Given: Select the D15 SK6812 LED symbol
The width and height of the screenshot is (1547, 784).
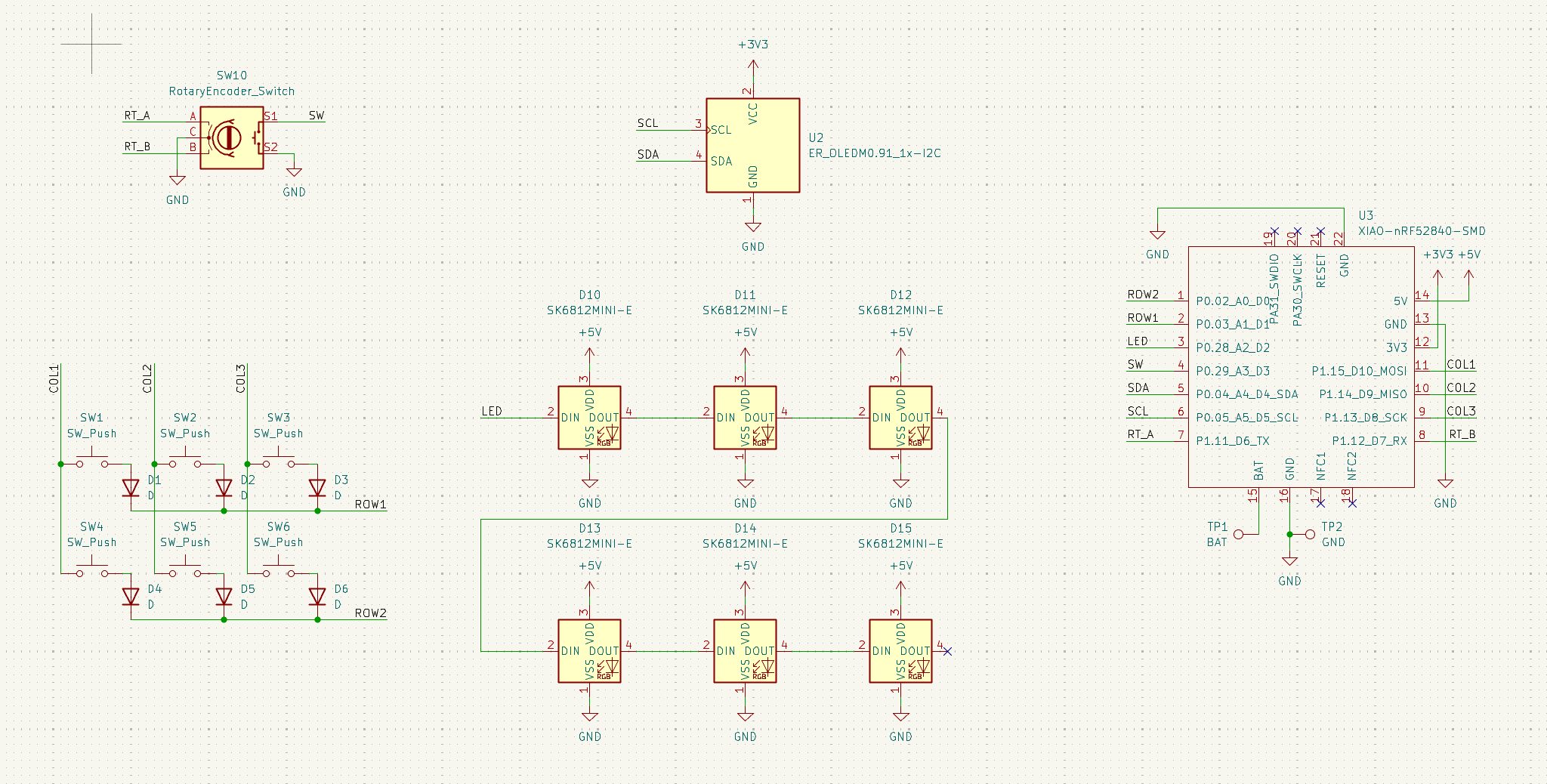Looking at the screenshot, I should (x=900, y=651).
